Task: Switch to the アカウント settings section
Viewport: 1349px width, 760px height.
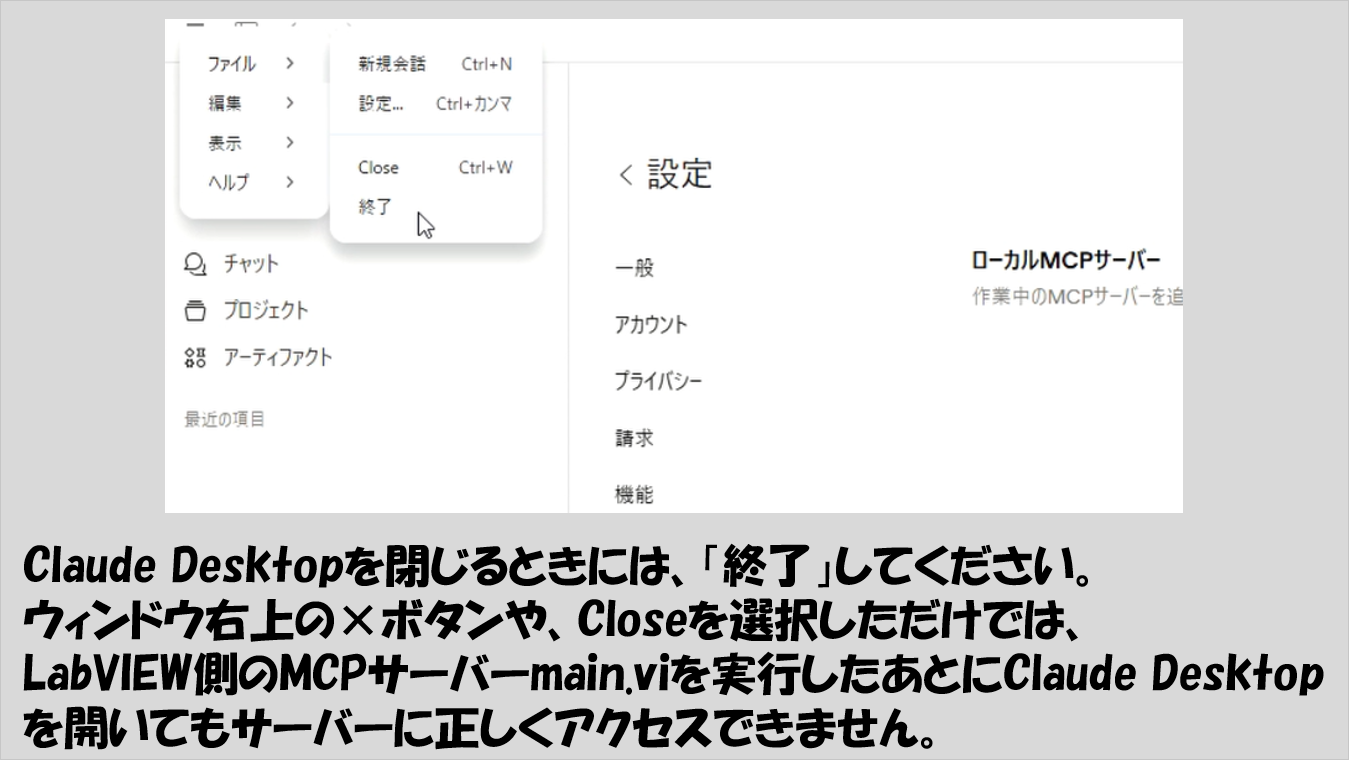Action: click(651, 325)
